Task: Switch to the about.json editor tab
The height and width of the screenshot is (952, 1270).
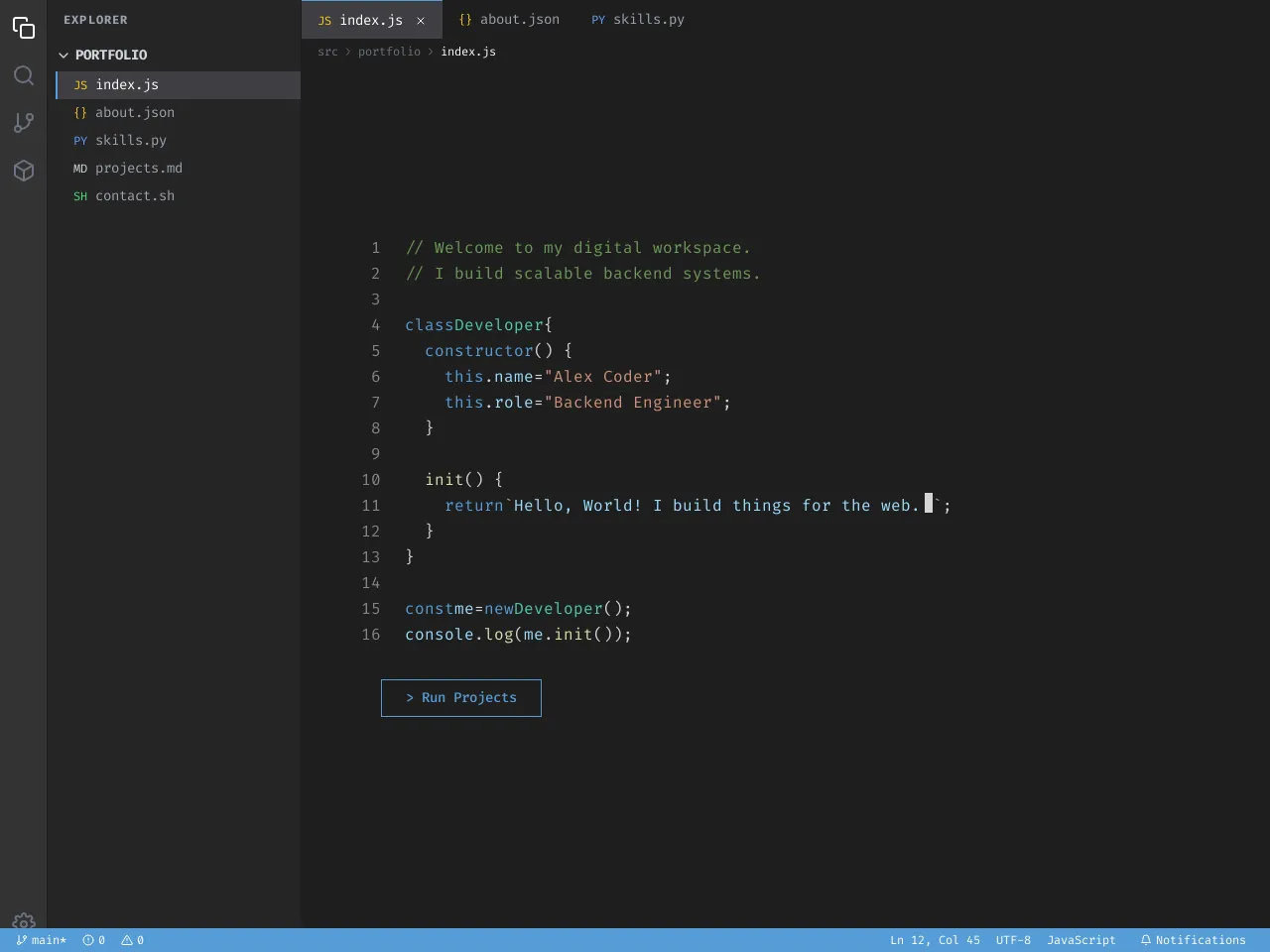Action: pos(509,20)
